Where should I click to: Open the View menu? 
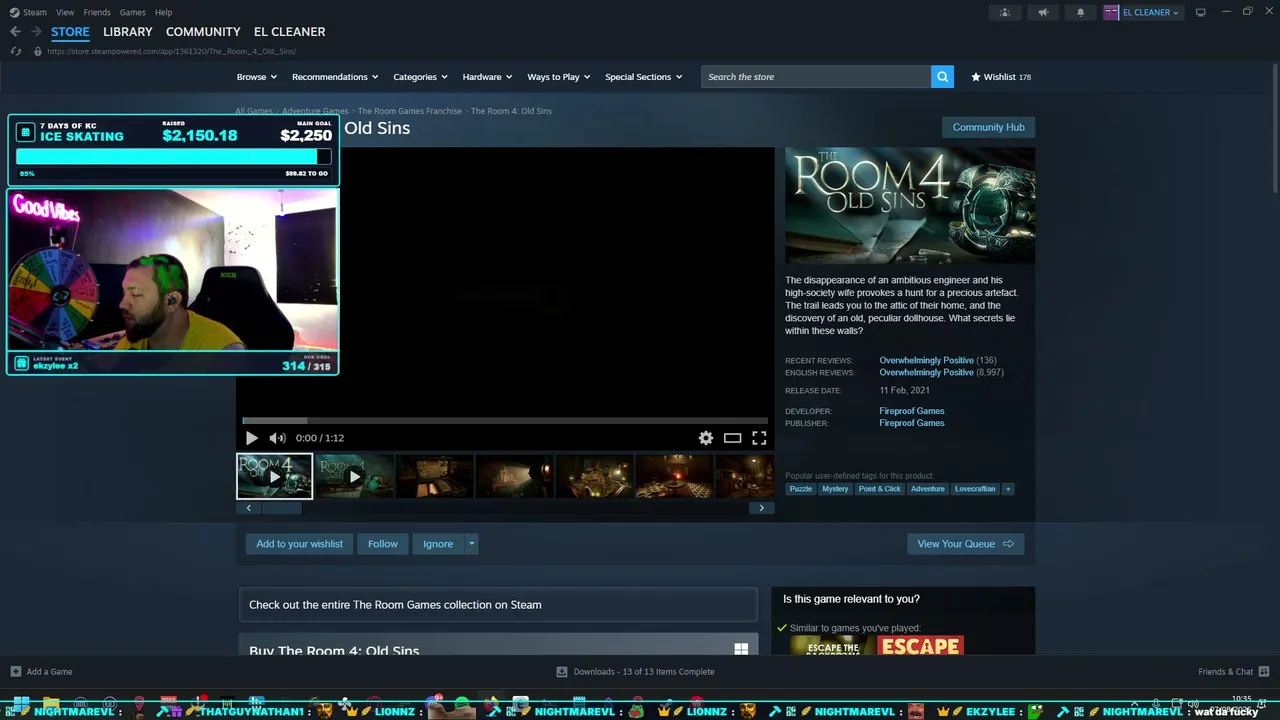click(65, 12)
